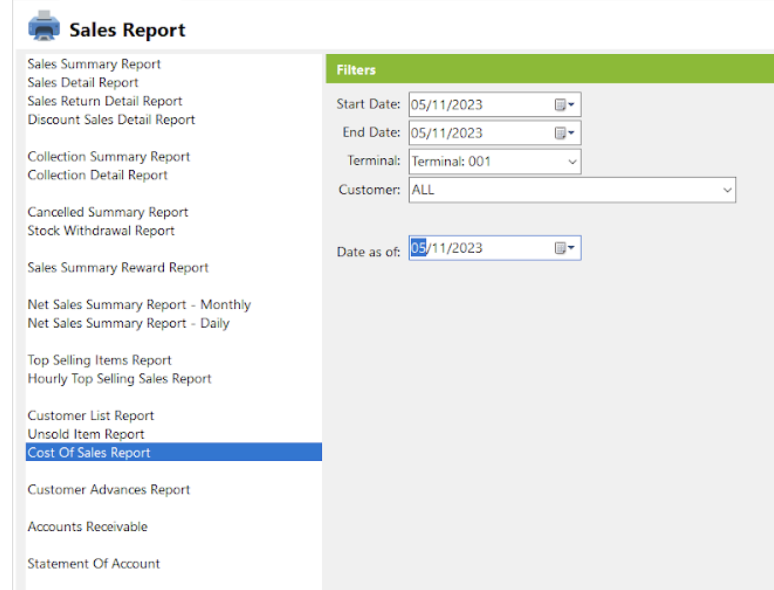Screen dimensions: 774x590
Task: Open the Start Date calendar picker
Action: coord(564,105)
